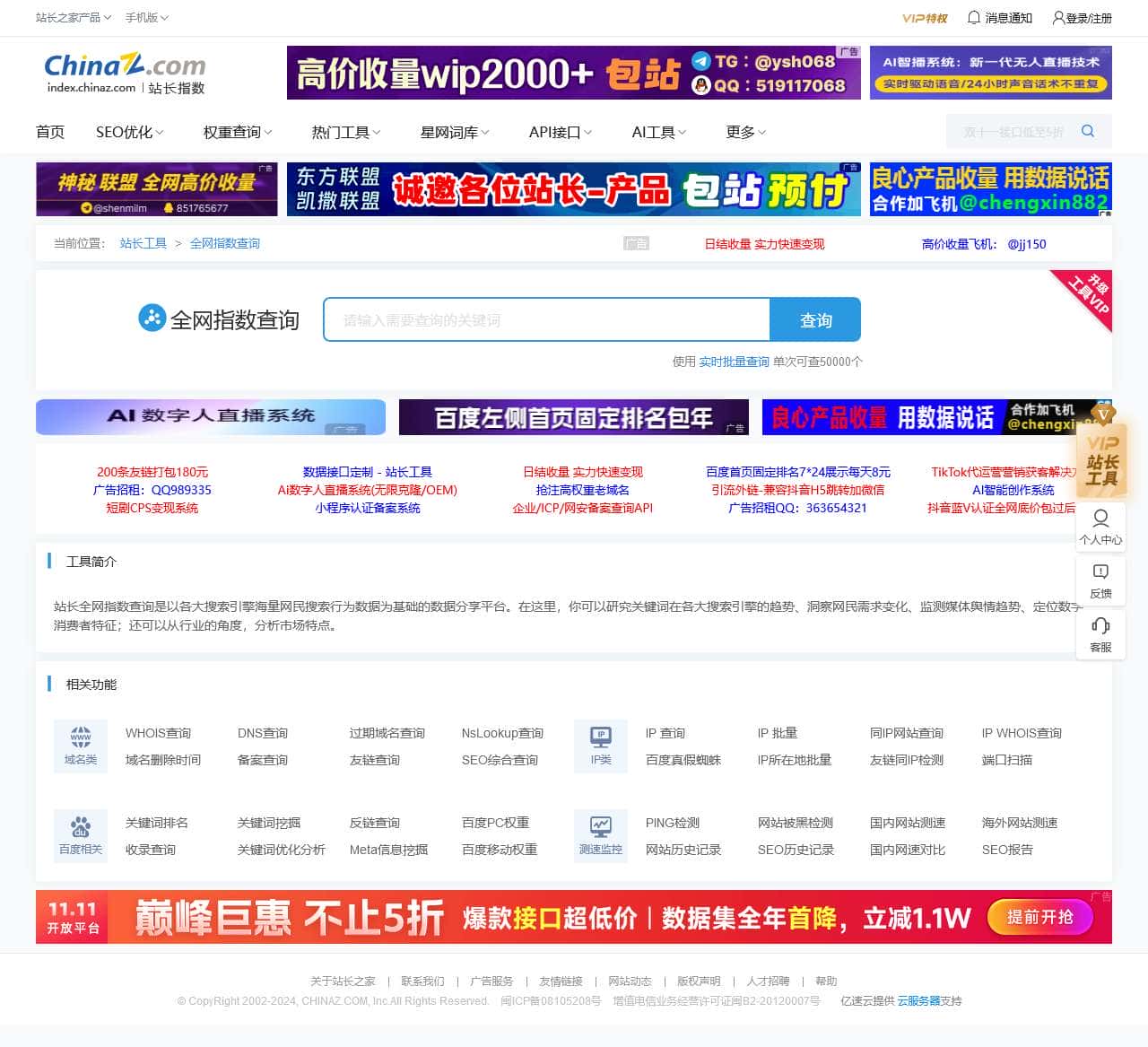The image size is (1148, 1047).
Task: Expand the 更多 menu
Action: tap(745, 132)
